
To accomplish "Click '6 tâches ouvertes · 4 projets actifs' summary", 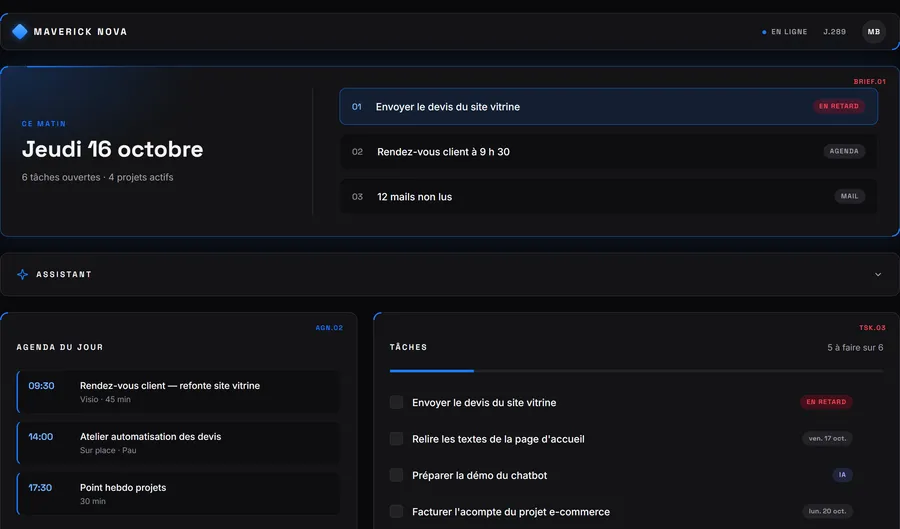I will [x=98, y=177].
